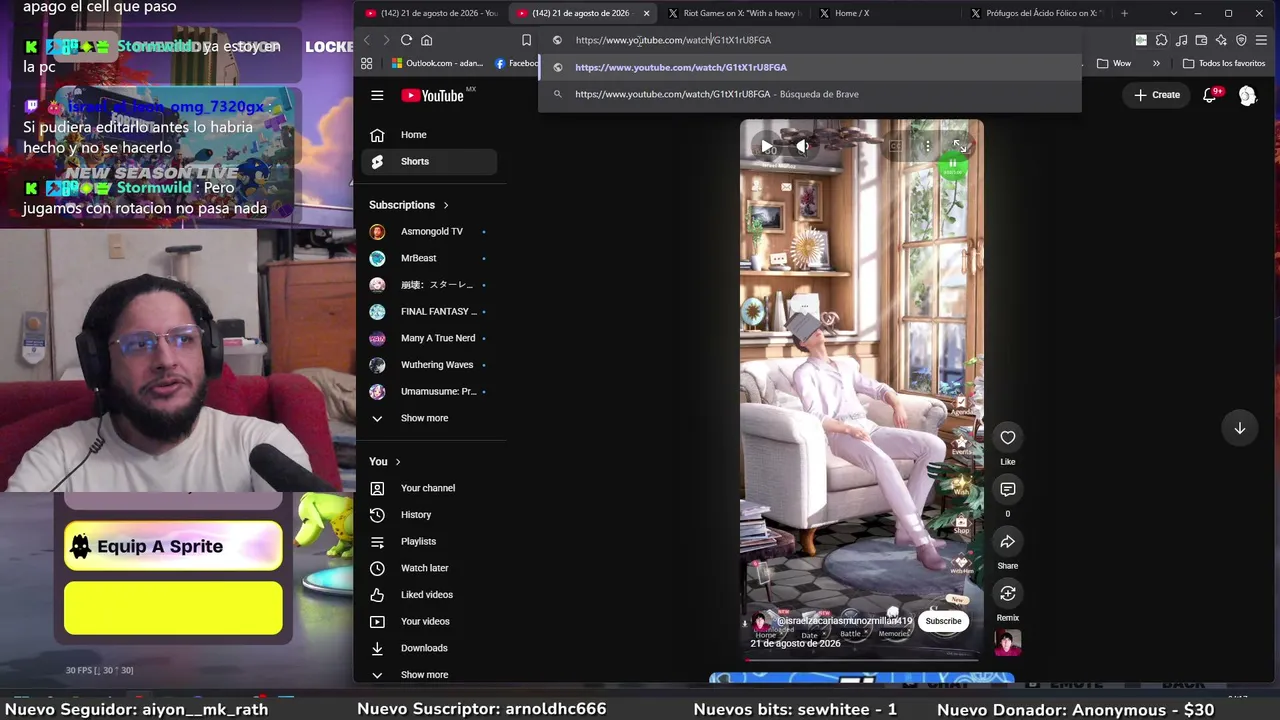The height and width of the screenshot is (720, 1280).
Task: Open the Short's comments
Action: [x=1008, y=489]
